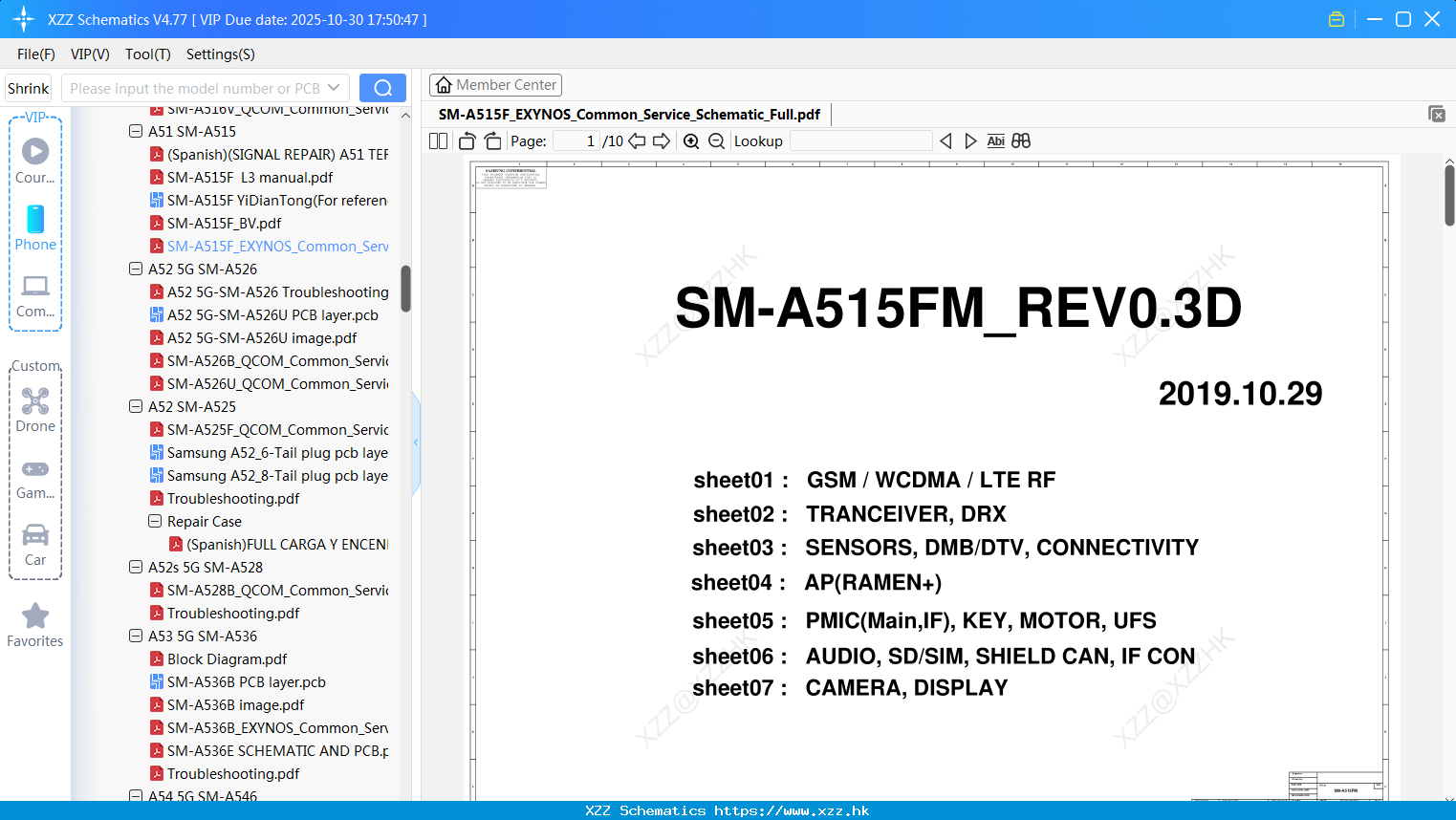1456x820 pixels.
Task: Open the File(F) menu
Action: click(x=36, y=54)
